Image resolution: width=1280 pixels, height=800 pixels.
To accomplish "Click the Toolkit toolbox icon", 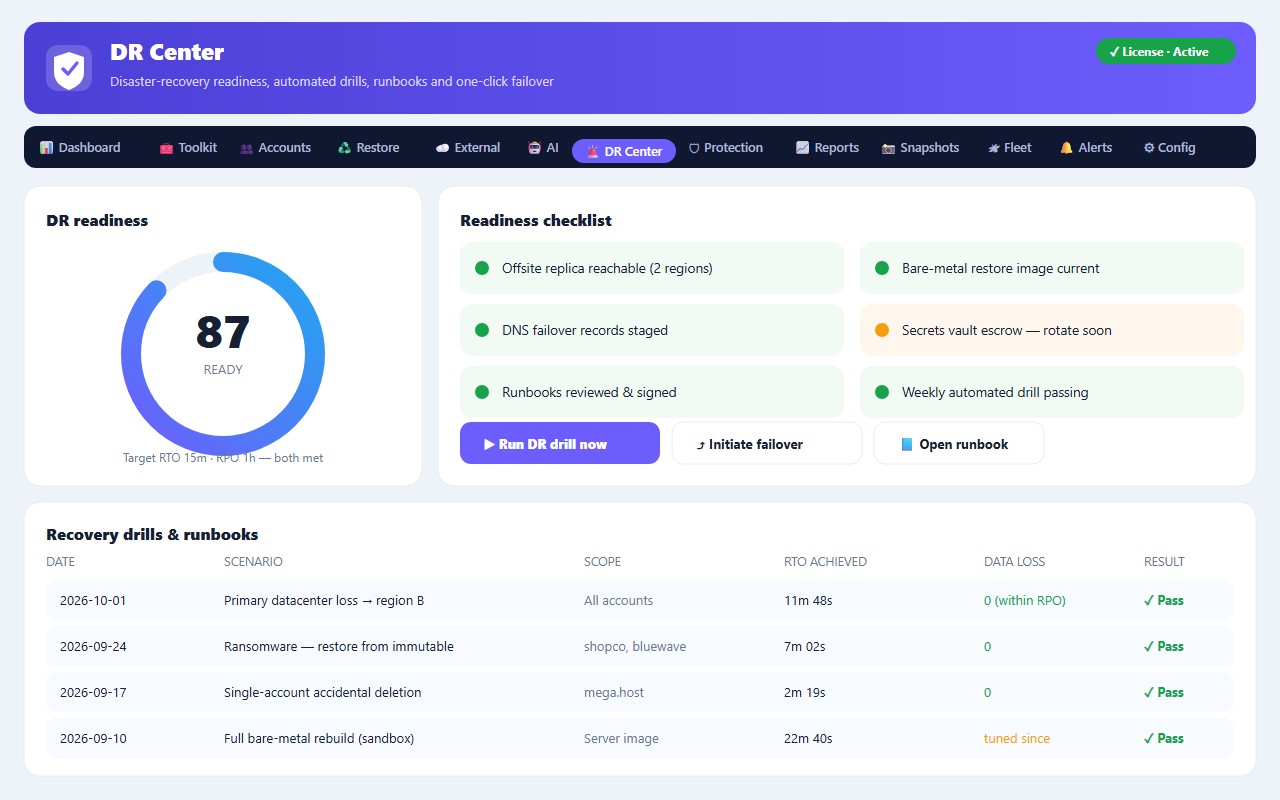I will coord(166,148).
